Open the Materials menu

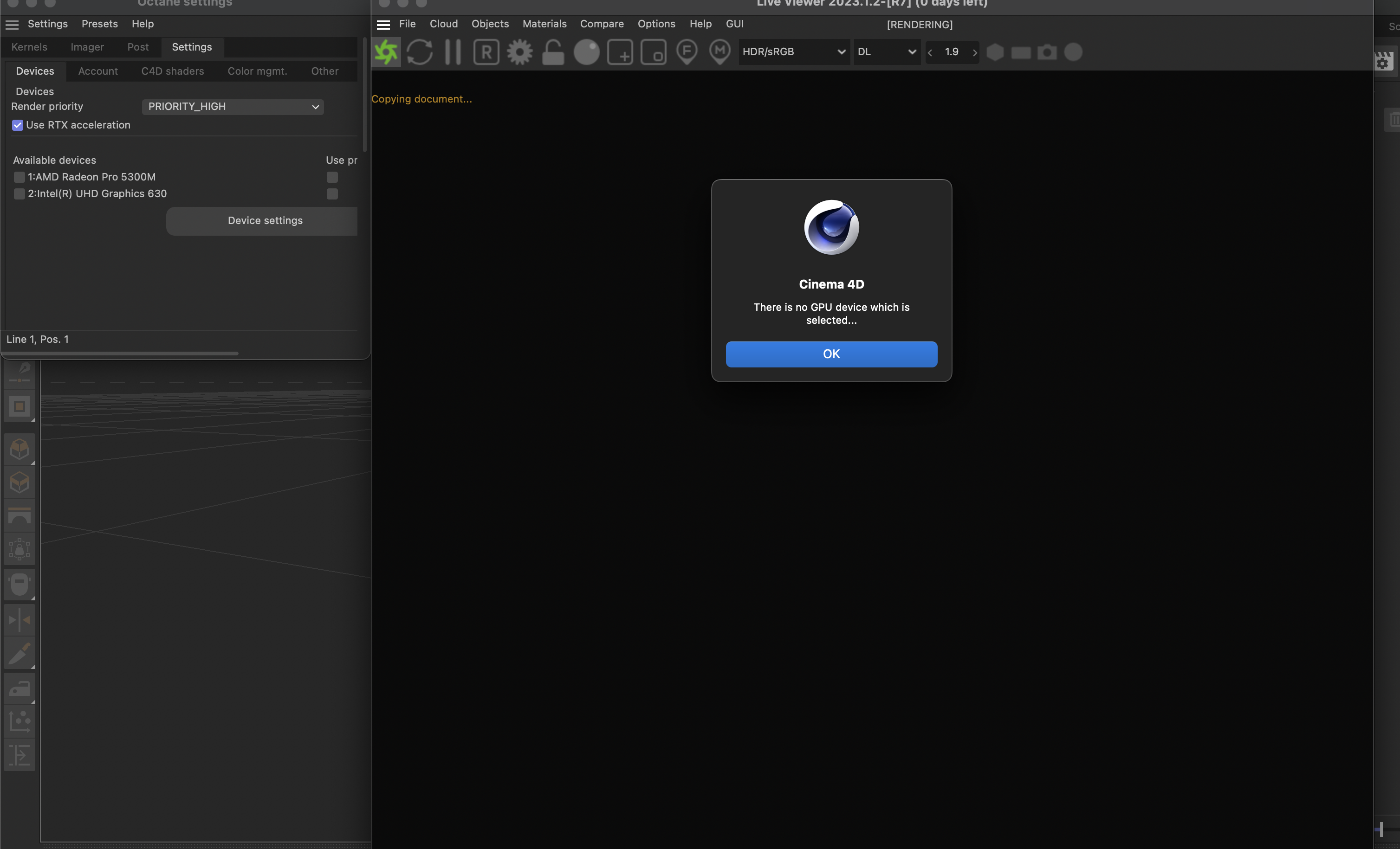pyautogui.click(x=545, y=24)
